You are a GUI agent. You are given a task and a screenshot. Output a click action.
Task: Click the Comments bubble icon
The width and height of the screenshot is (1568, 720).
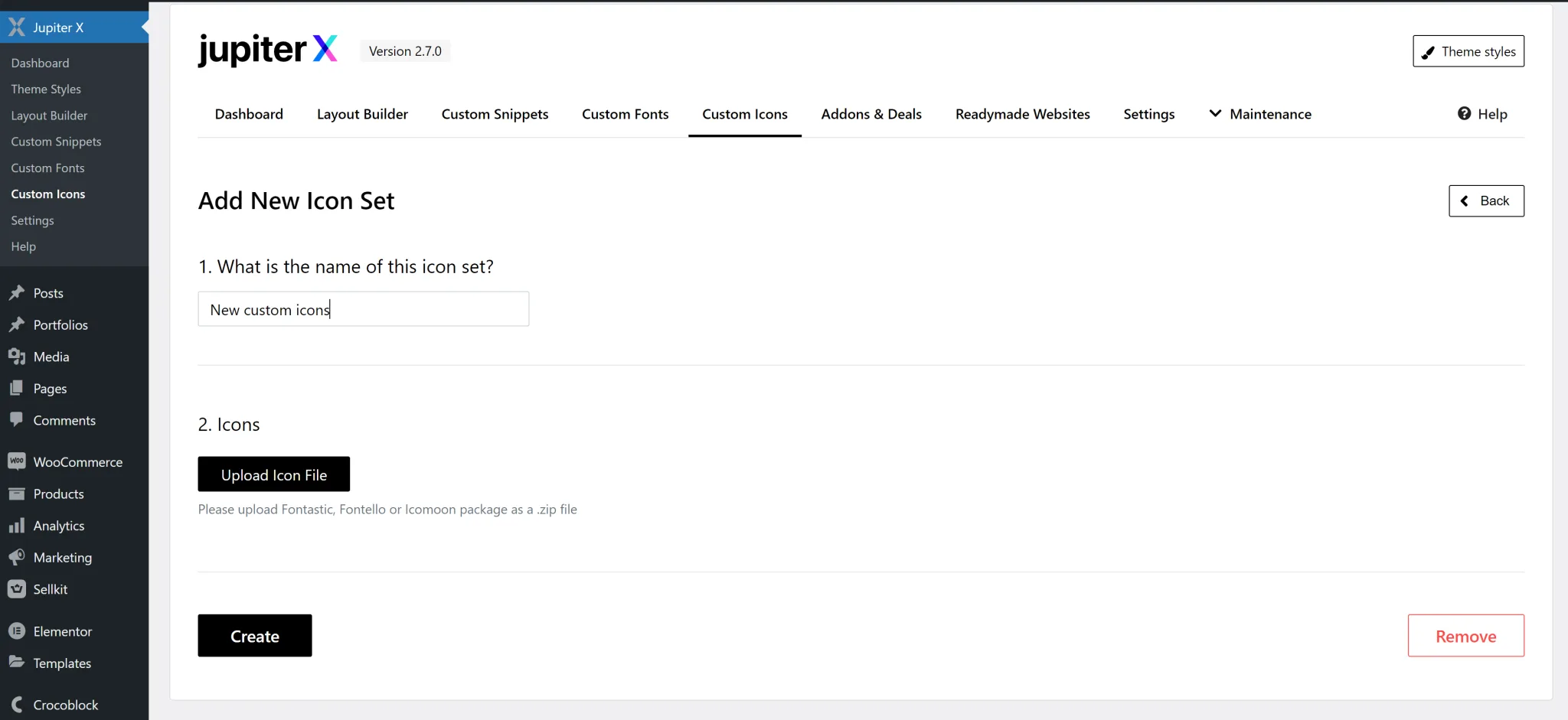pos(16,420)
